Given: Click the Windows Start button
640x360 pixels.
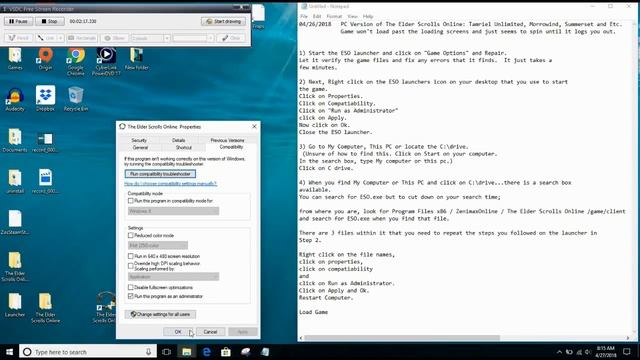Looking at the screenshot, I should (x=9, y=351).
